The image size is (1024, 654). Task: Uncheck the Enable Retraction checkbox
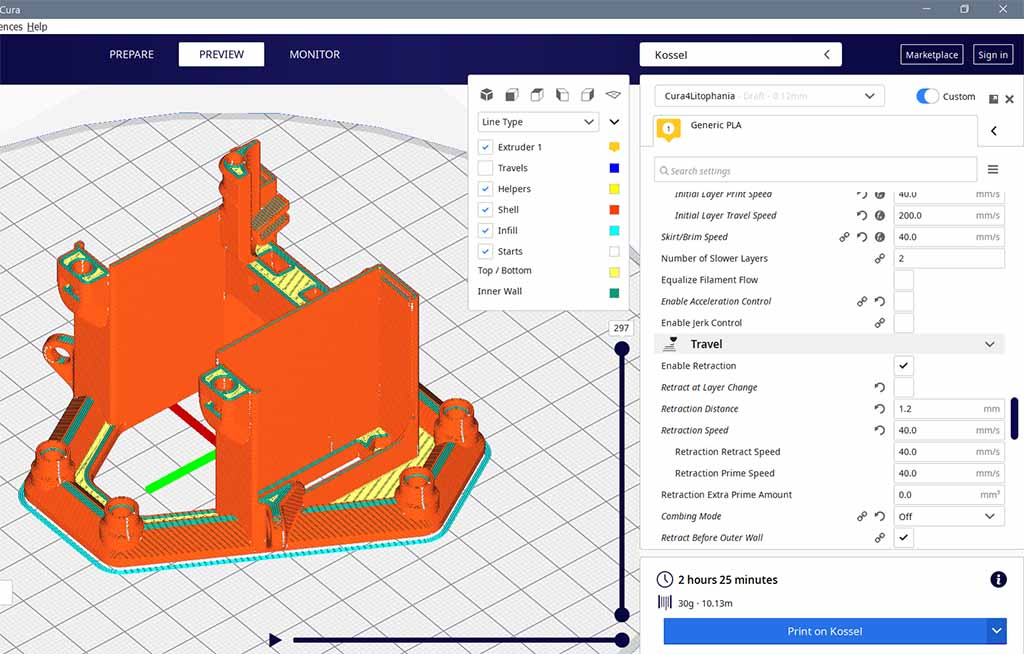tap(903, 366)
